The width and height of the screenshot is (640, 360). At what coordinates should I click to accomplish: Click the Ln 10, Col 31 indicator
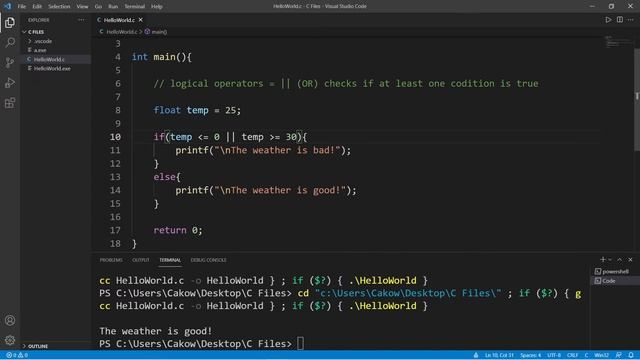(499, 355)
